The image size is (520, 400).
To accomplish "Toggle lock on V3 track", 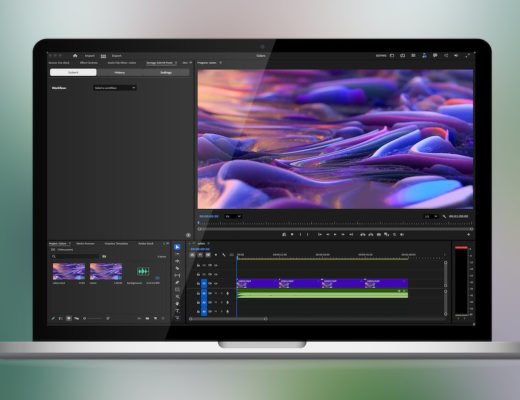I will (198, 265).
